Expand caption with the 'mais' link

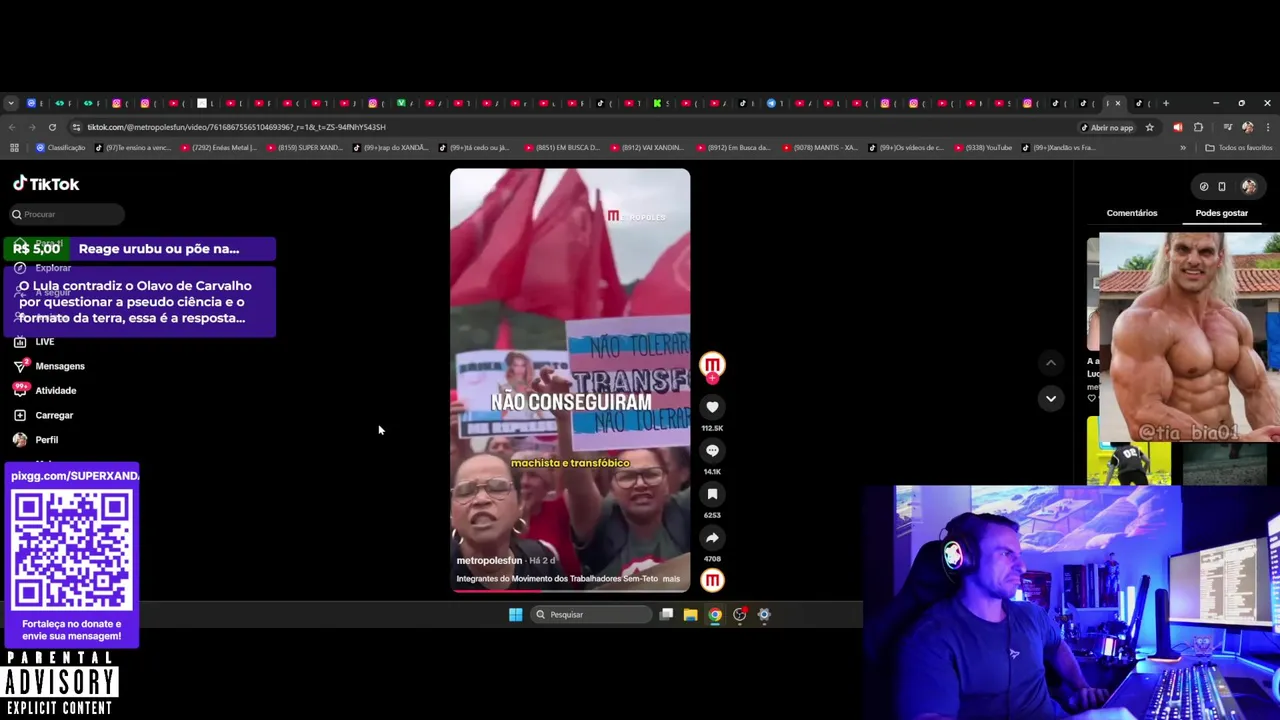point(671,579)
